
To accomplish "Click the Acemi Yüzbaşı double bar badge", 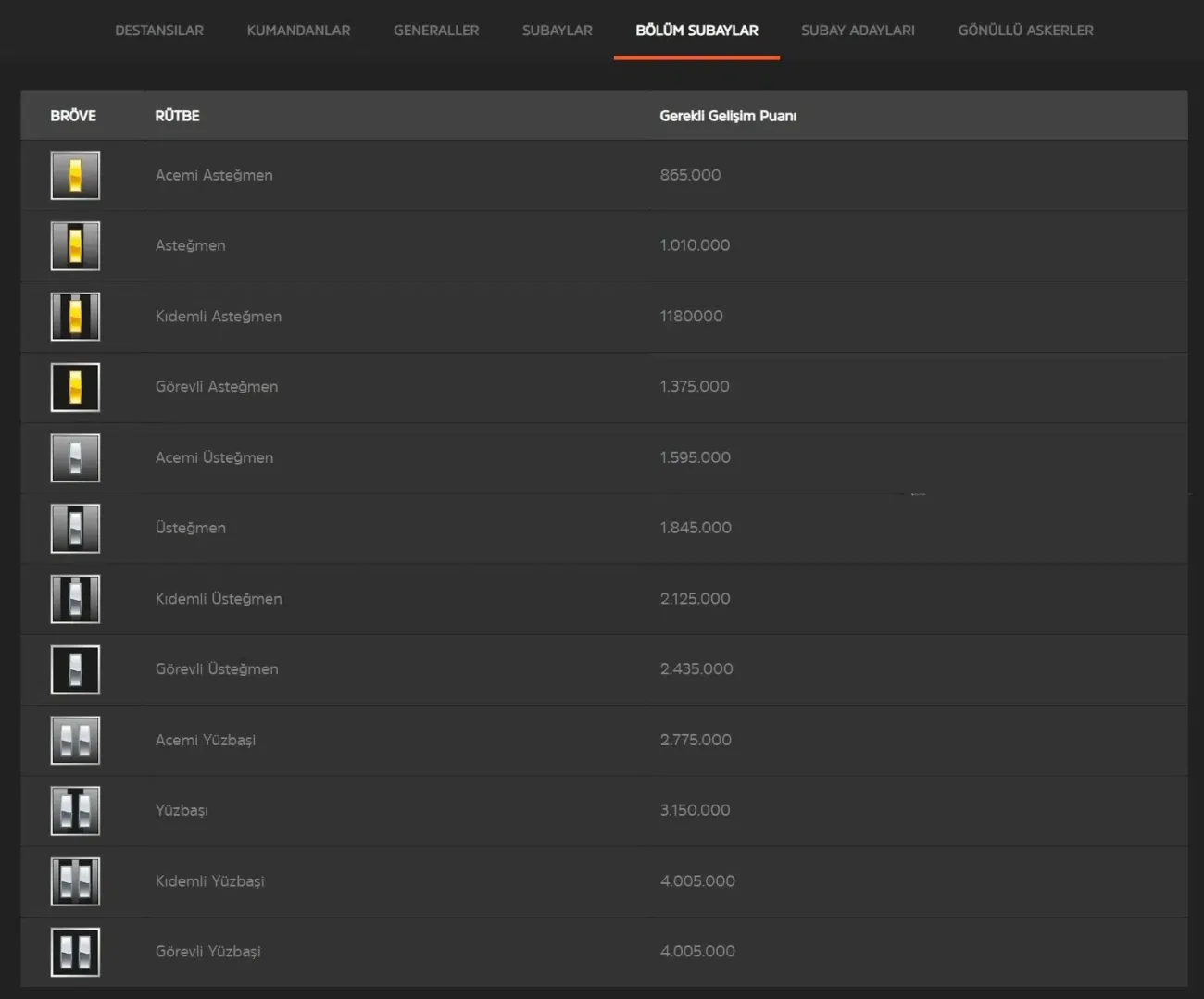I will (75, 740).
